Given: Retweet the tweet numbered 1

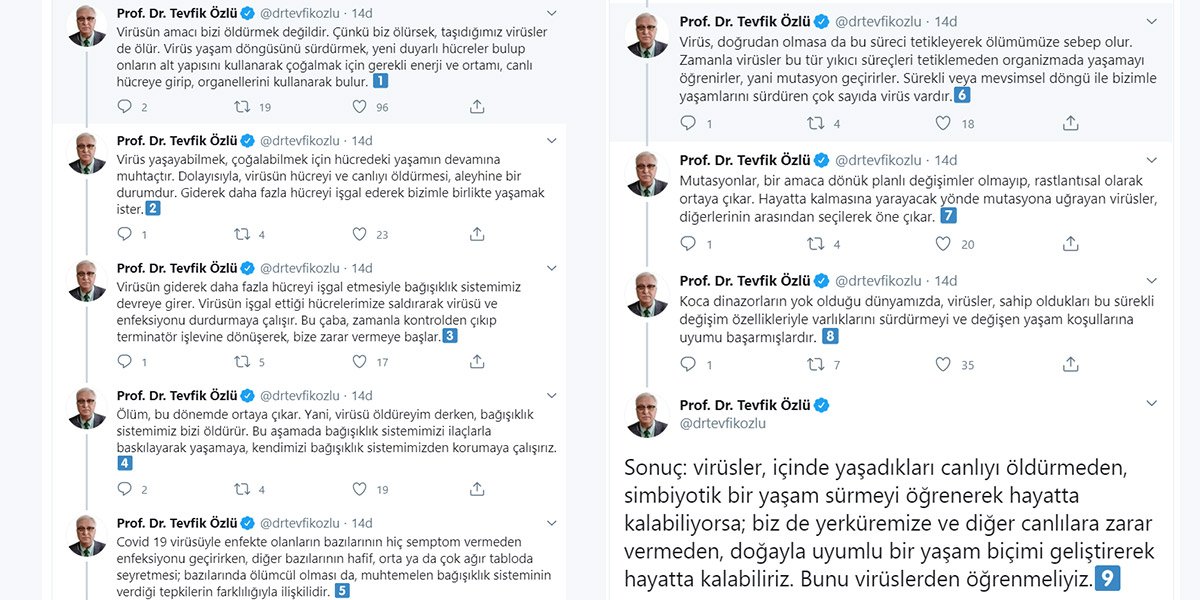Looking at the screenshot, I should coord(242,107).
